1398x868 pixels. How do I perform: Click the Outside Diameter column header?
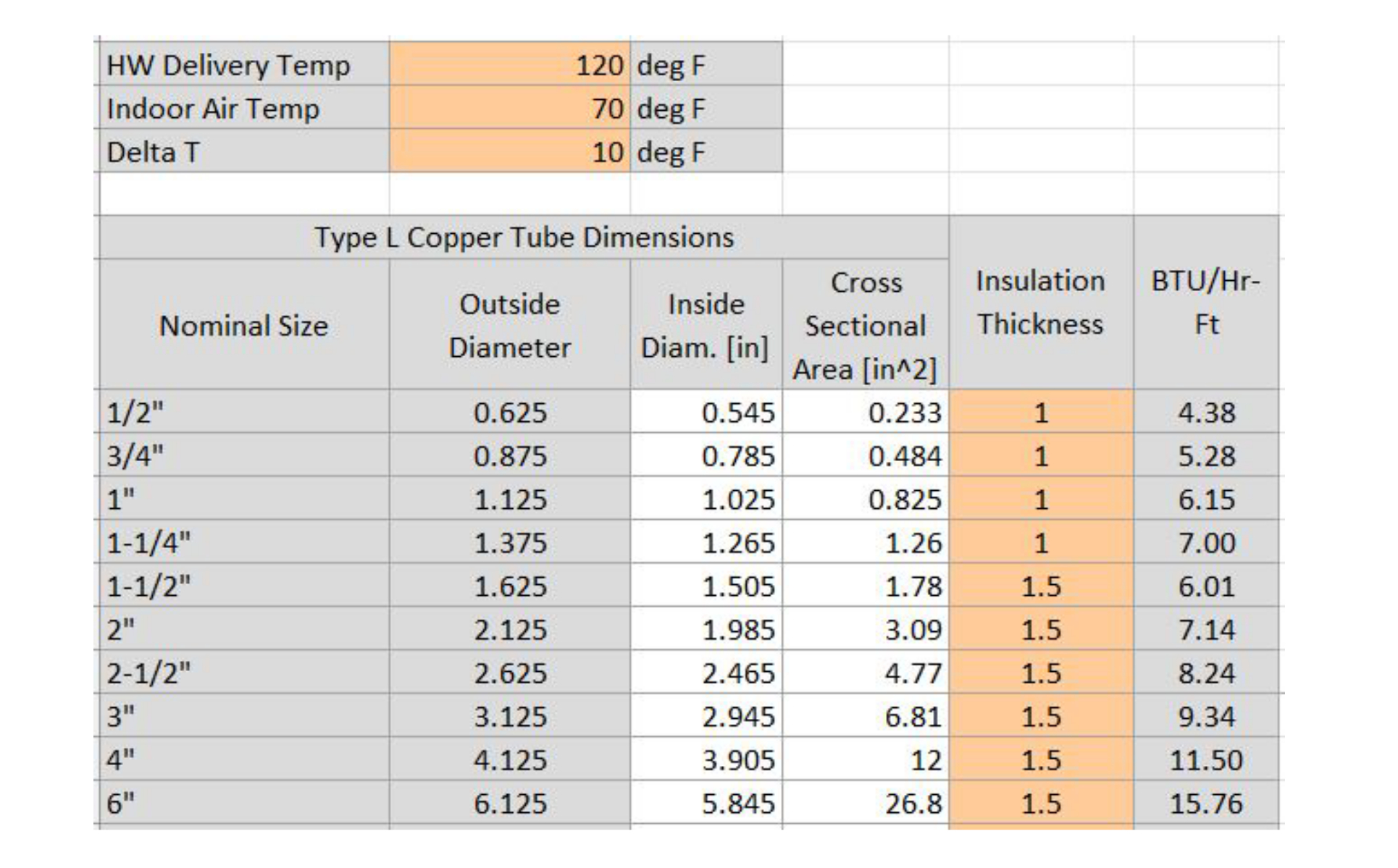pos(509,325)
